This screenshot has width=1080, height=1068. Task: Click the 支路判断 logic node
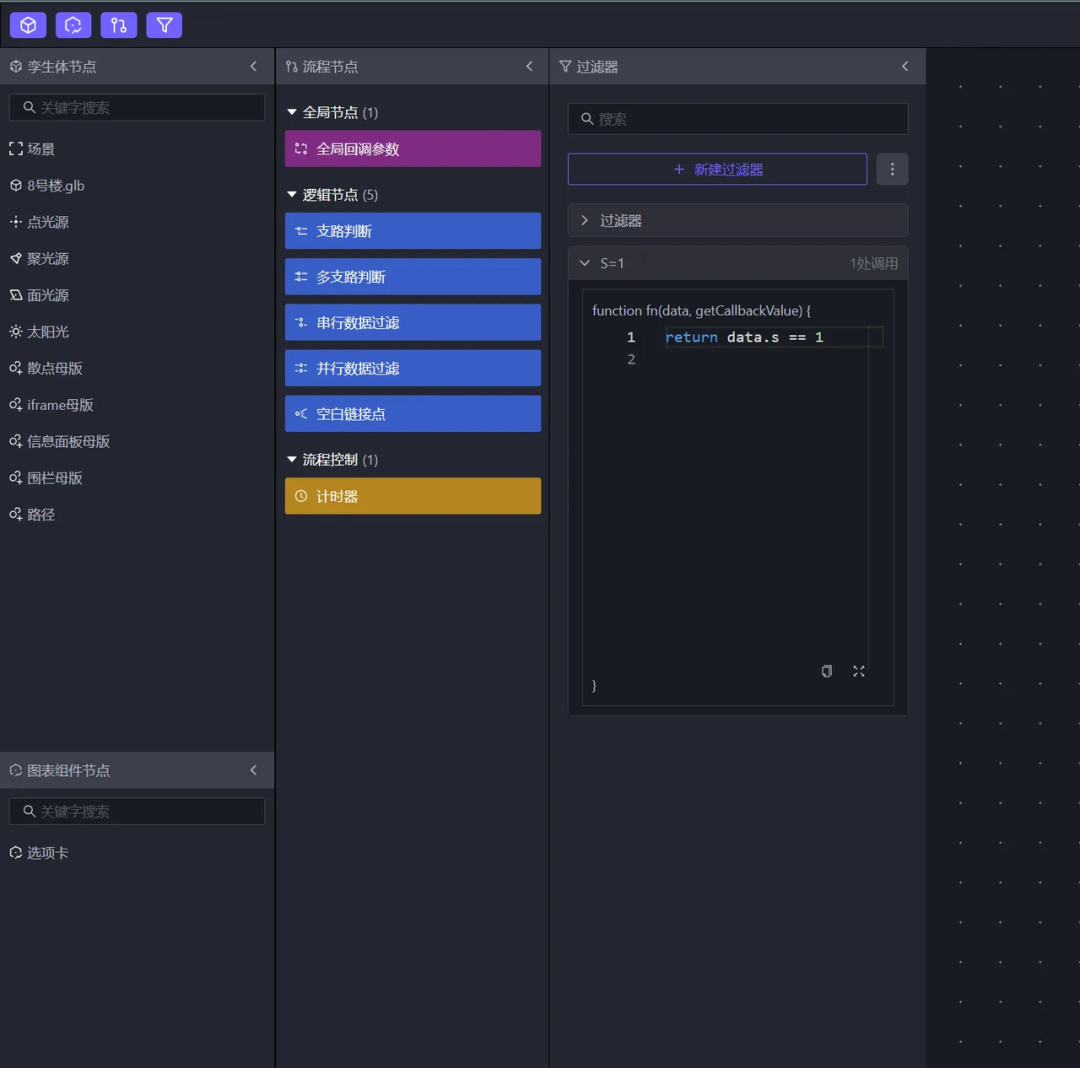click(x=413, y=231)
